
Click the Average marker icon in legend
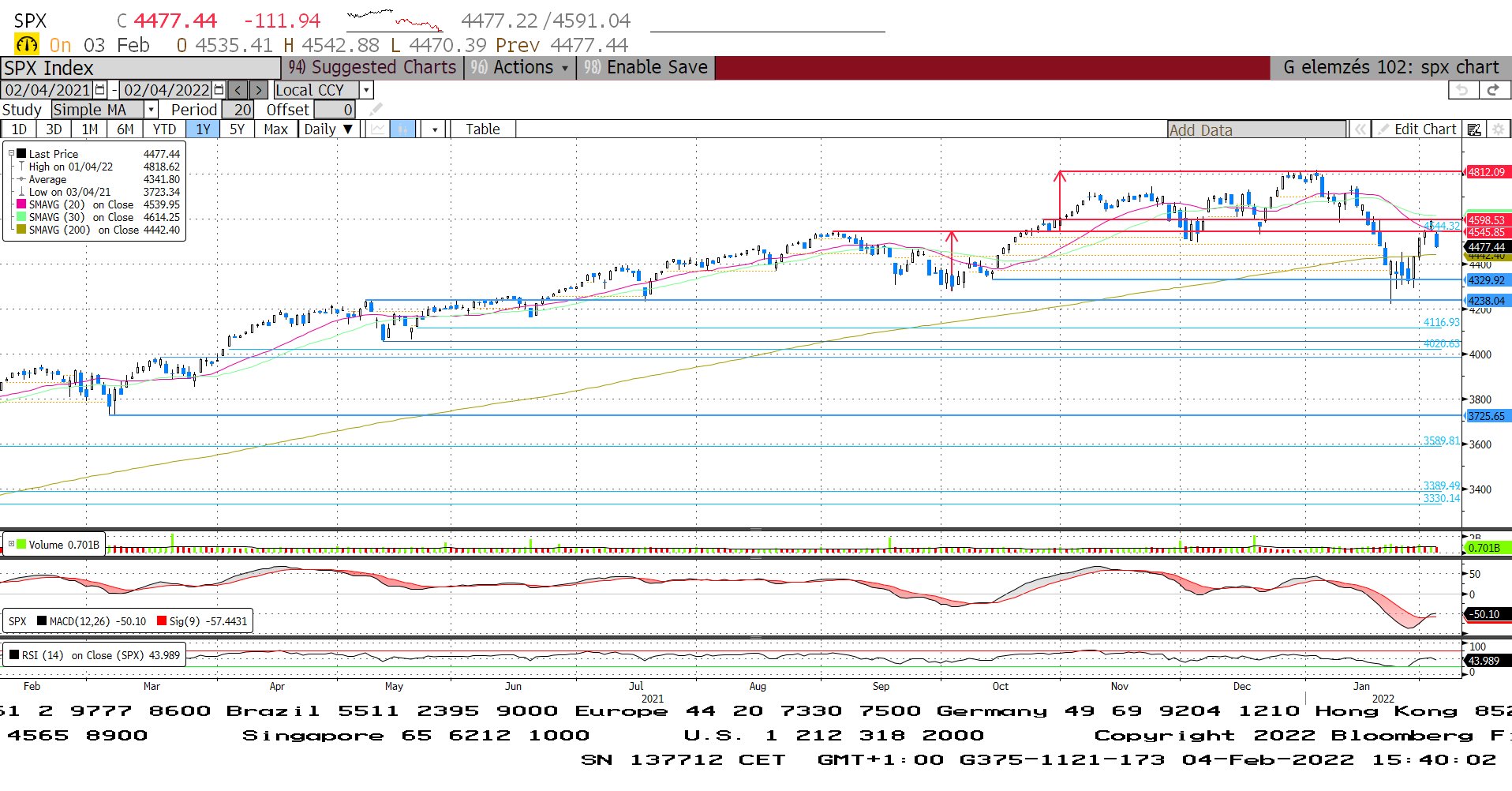[x=21, y=179]
